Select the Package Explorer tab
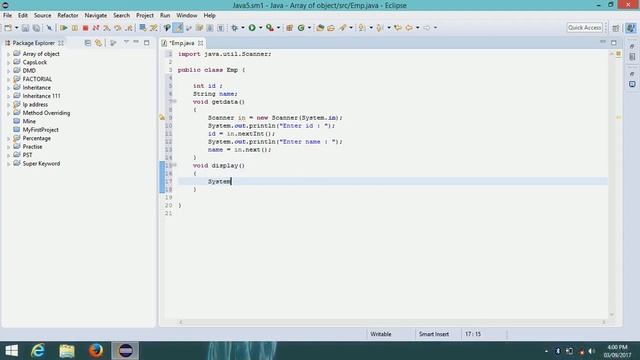 [33, 43]
